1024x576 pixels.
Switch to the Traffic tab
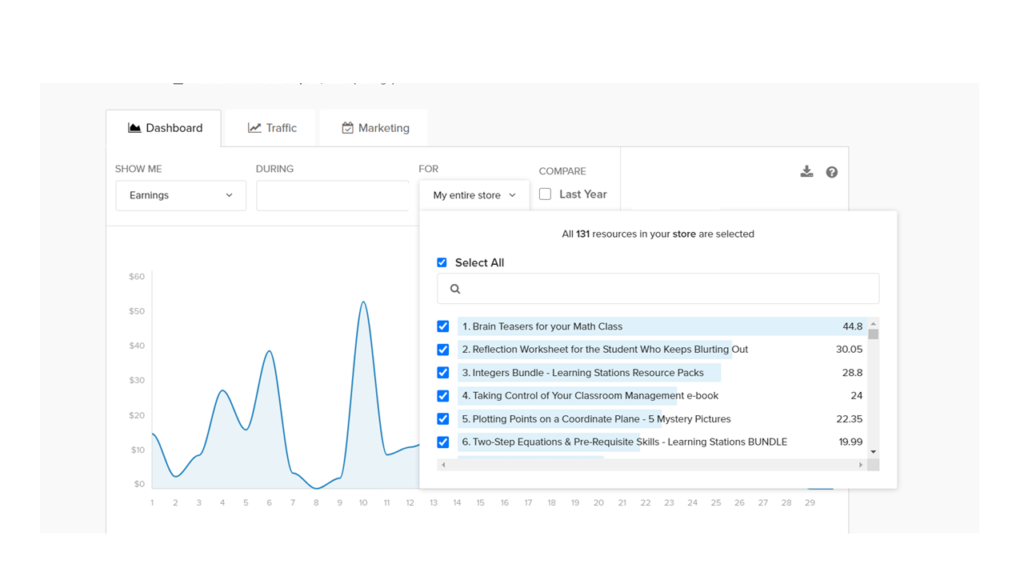272,128
